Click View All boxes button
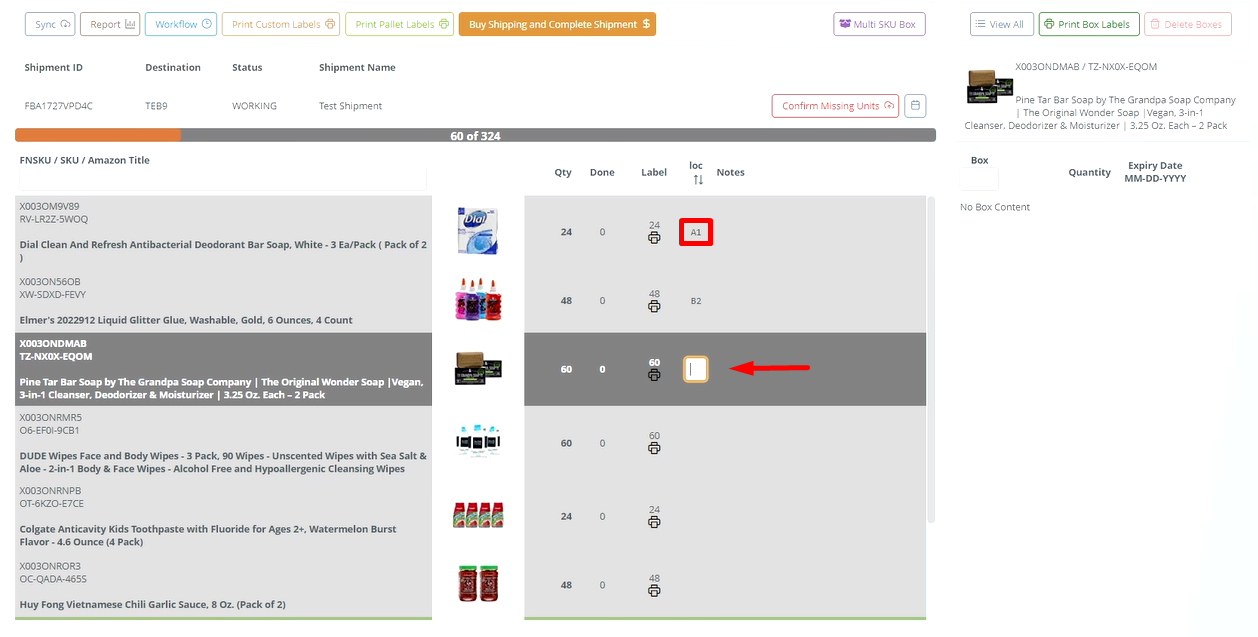This screenshot has width=1258, height=637. (x=1000, y=24)
